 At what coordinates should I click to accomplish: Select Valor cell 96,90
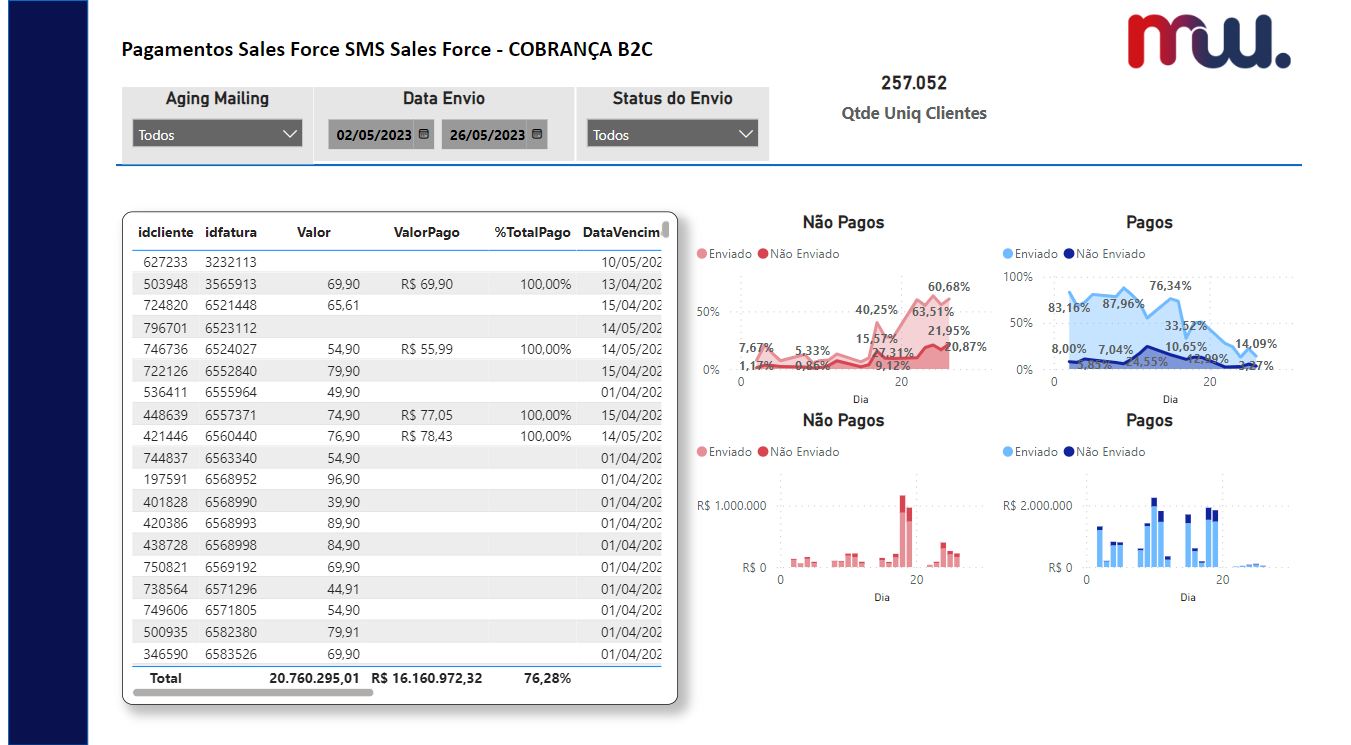pyautogui.click(x=344, y=479)
